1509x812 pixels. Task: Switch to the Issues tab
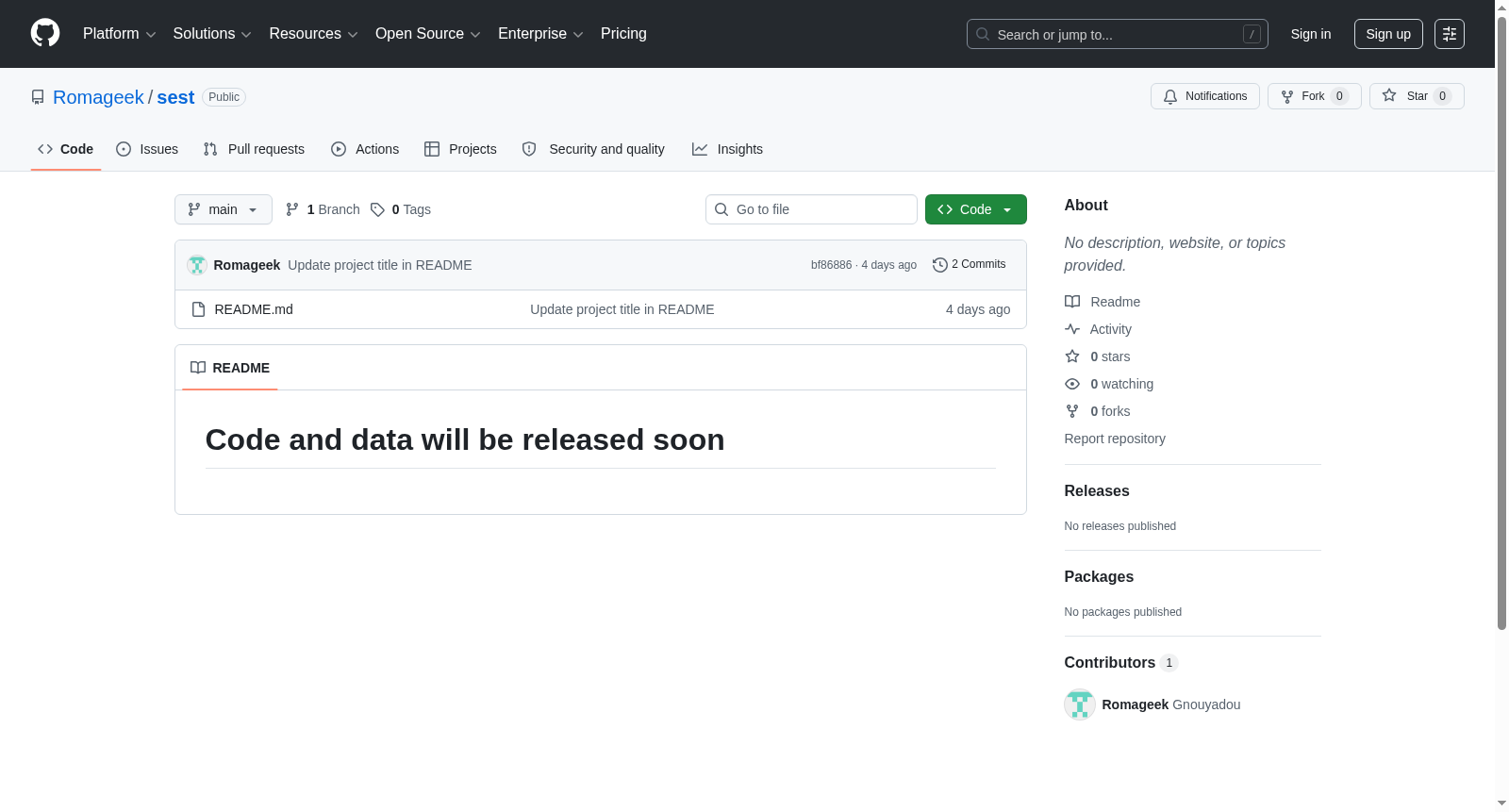click(x=147, y=149)
